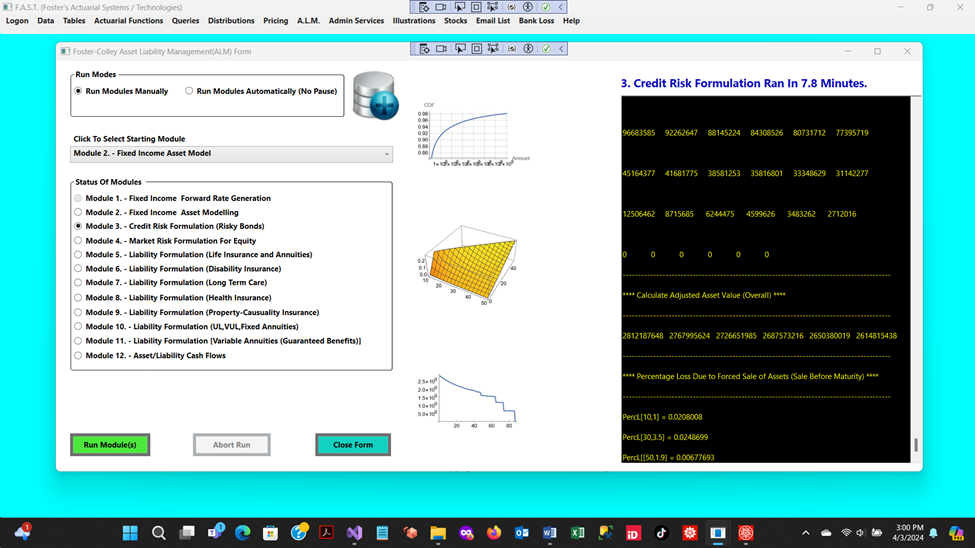
Task: Click the green checkmark in the ALM form toolbar
Action: pyautogui.click(x=546, y=48)
